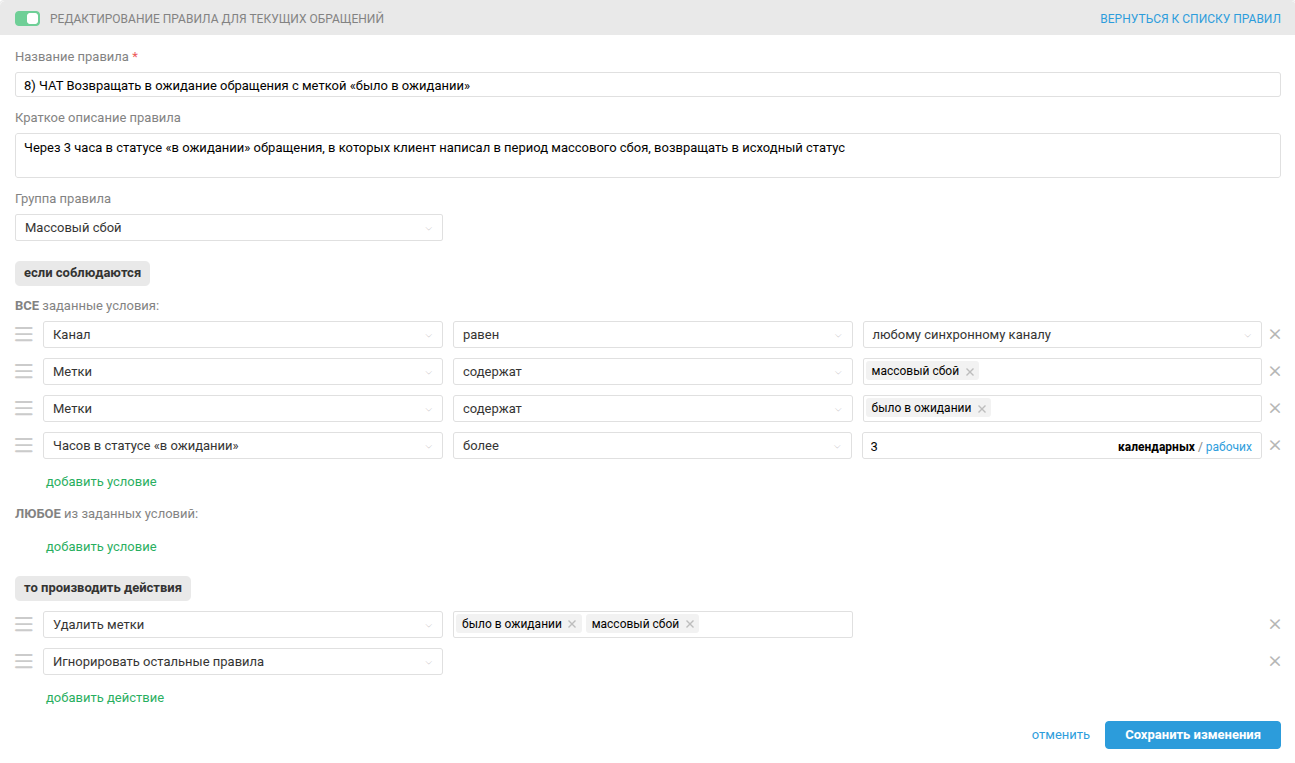This screenshot has height=763, width=1295.
Task: Delete the «Игнорировать остальные правила» action
Action: [1275, 661]
